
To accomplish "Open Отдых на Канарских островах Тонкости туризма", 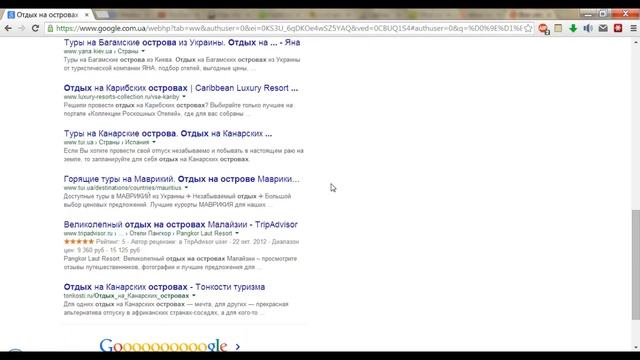I will [x=164, y=287].
